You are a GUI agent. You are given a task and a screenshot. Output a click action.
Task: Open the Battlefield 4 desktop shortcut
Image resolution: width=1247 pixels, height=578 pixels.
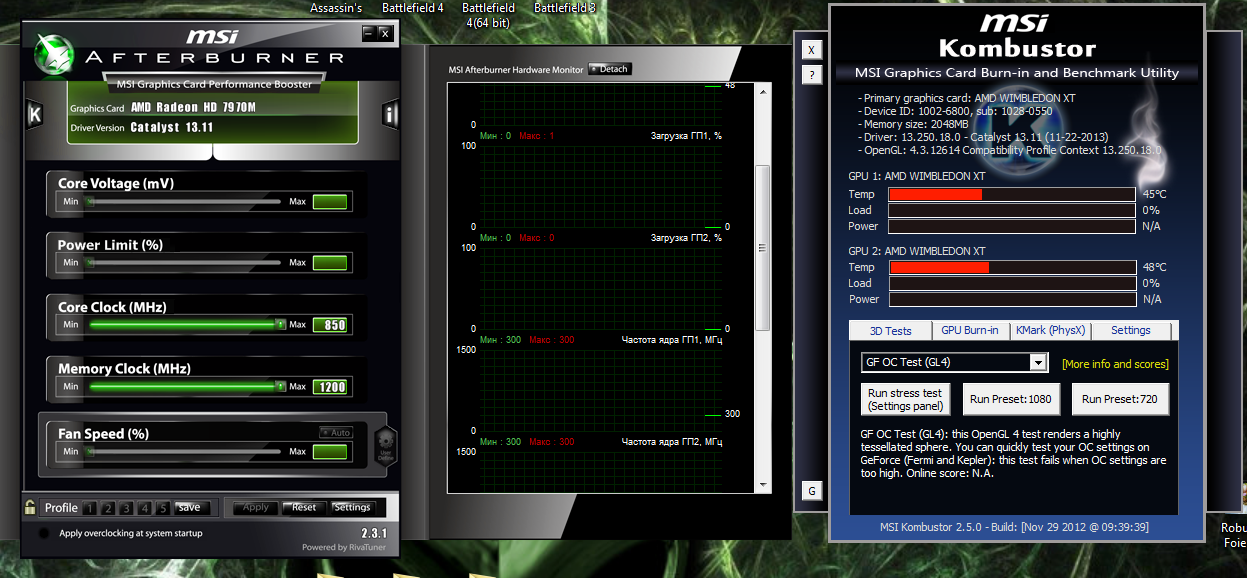coord(413,8)
